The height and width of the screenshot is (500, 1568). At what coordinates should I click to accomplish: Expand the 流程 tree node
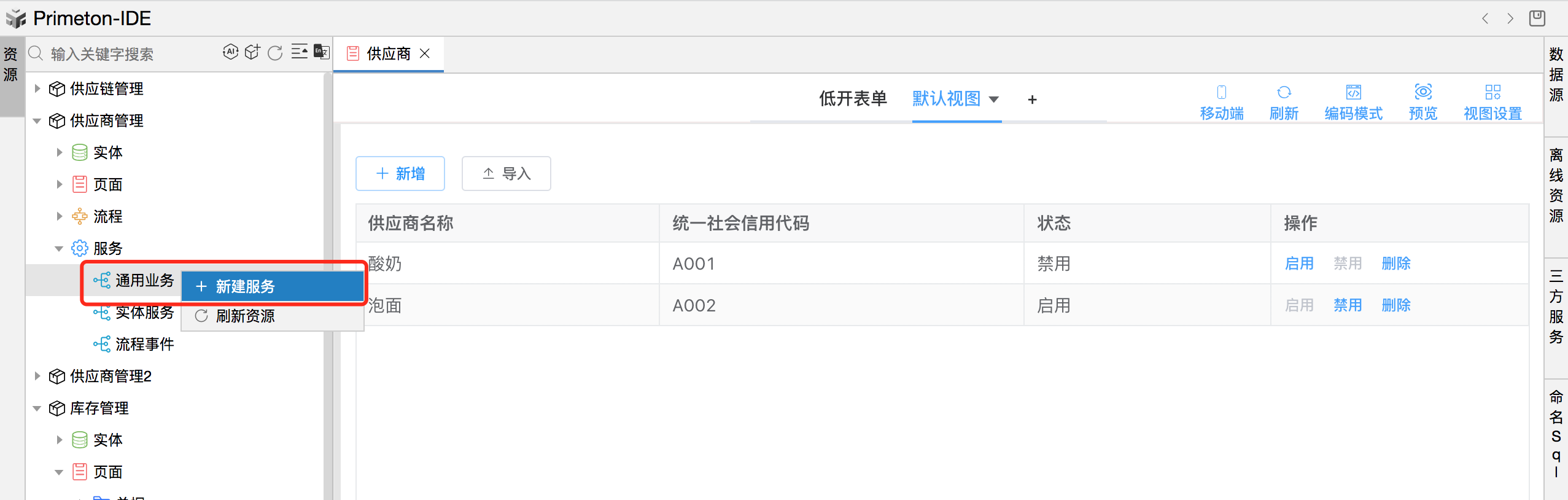pos(60,216)
